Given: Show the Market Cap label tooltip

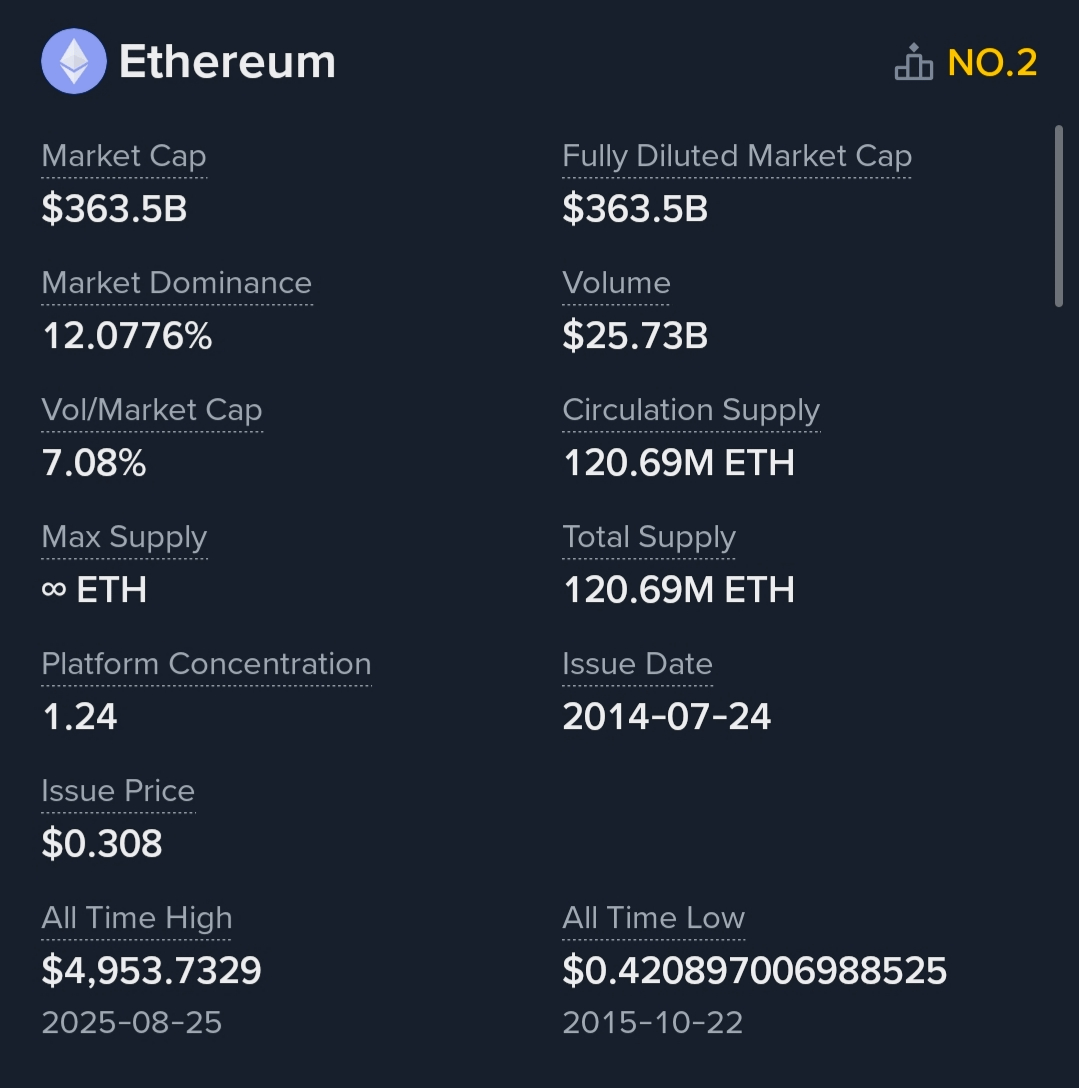Looking at the screenshot, I should click(x=124, y=156).
